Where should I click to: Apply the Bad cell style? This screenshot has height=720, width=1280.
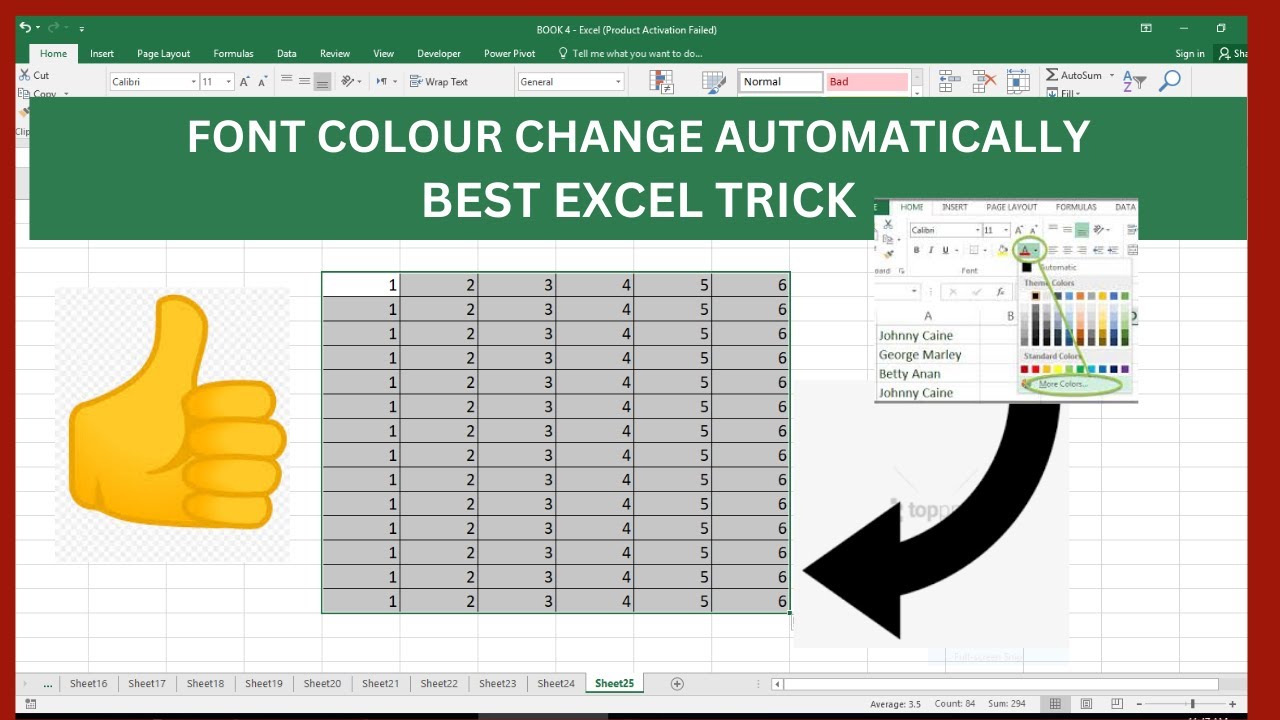coord(867,82)
